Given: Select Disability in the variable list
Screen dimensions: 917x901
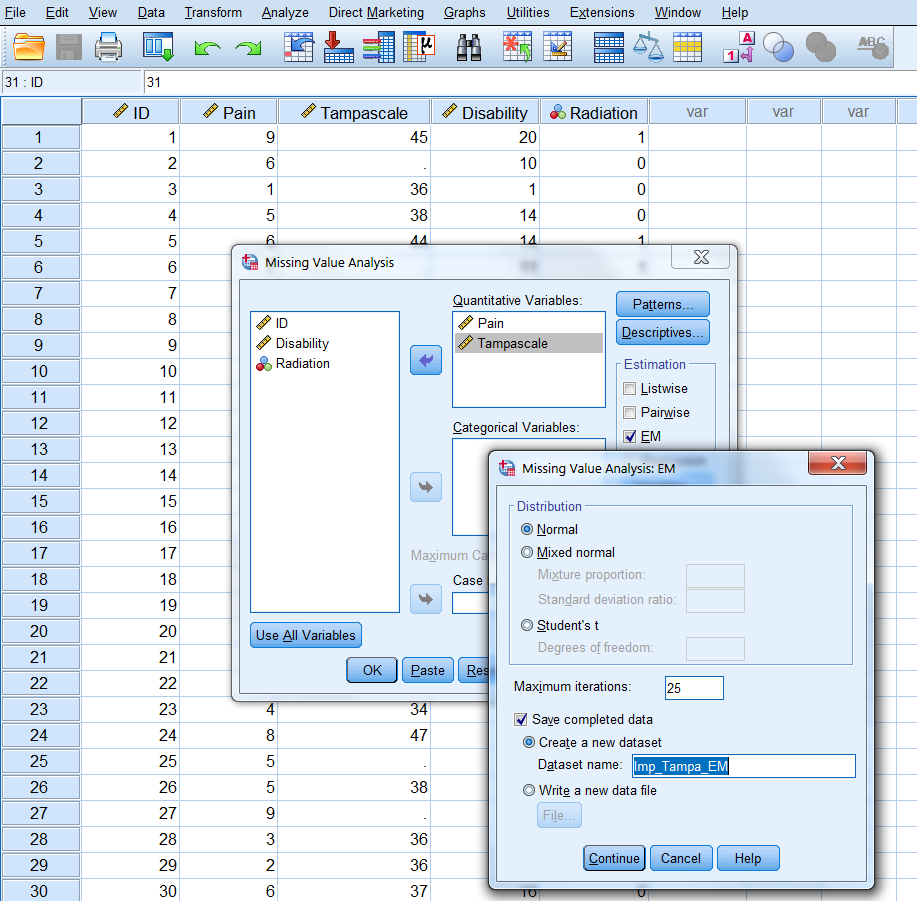Looking at the screenshot, I should click(302, 343).
